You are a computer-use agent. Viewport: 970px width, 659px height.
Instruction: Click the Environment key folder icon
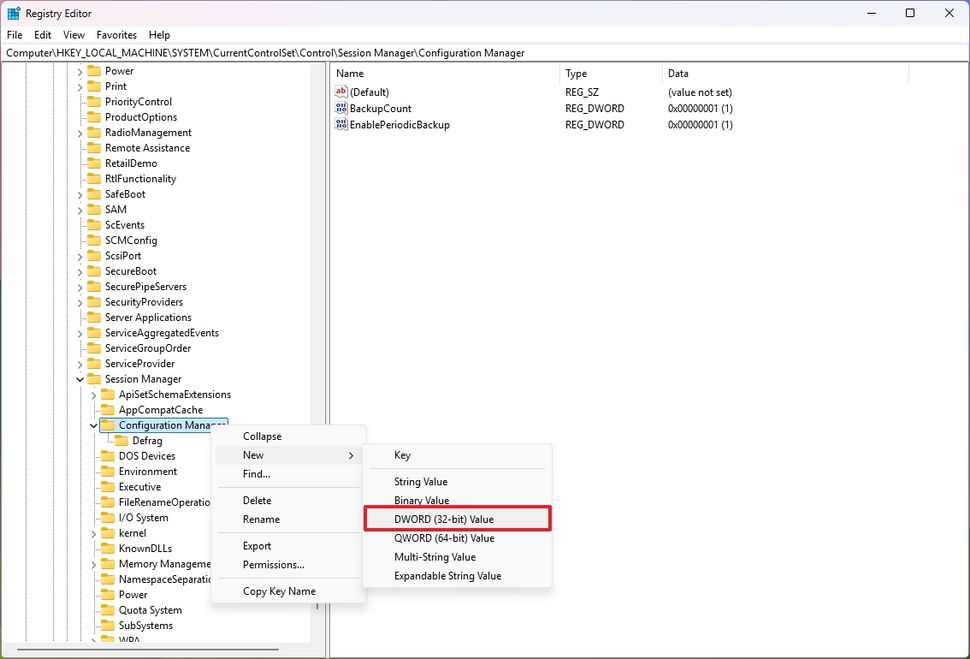point(108,471)
